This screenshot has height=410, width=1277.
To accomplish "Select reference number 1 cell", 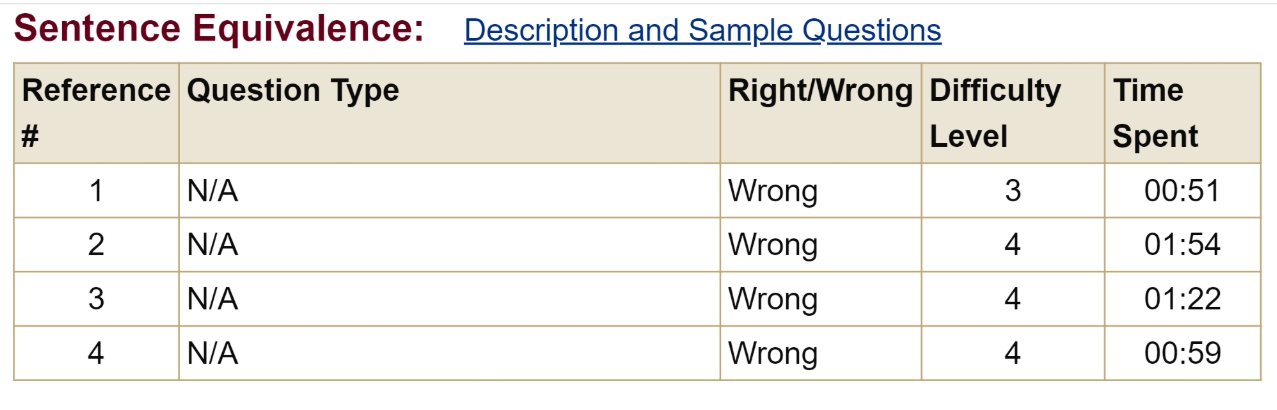I will click(96, 191).
